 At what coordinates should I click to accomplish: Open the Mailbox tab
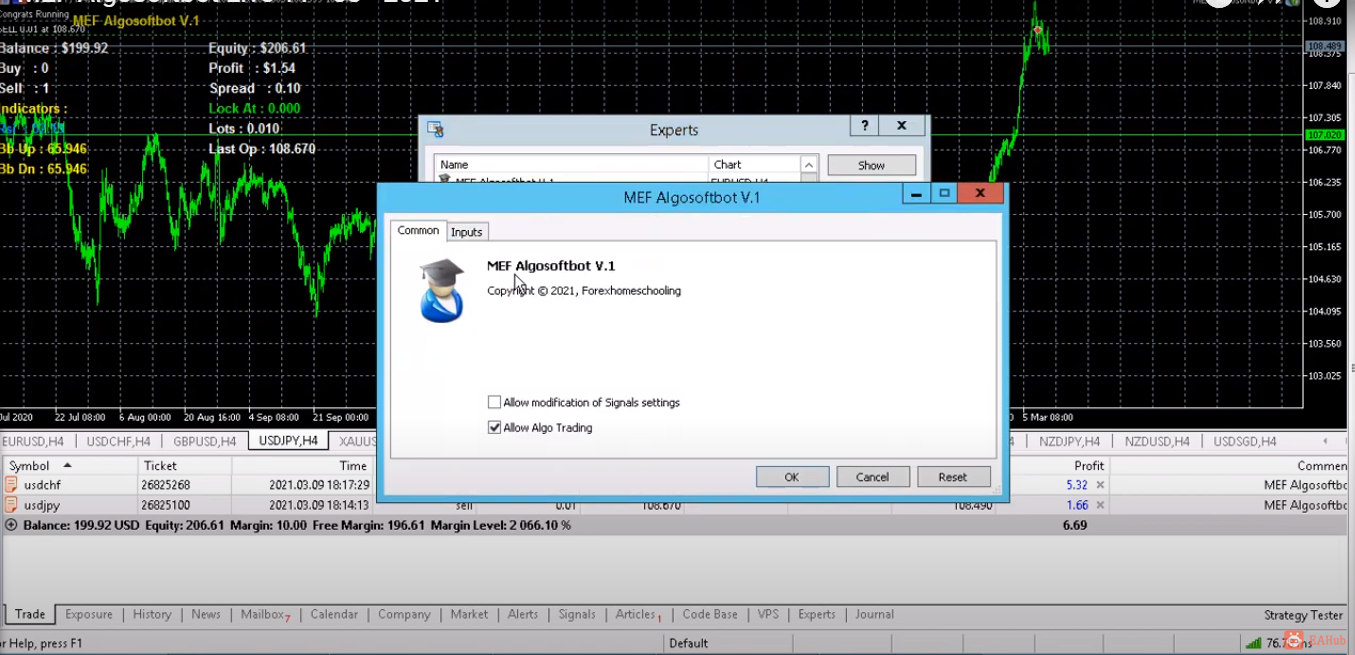(x=265, y=614)
